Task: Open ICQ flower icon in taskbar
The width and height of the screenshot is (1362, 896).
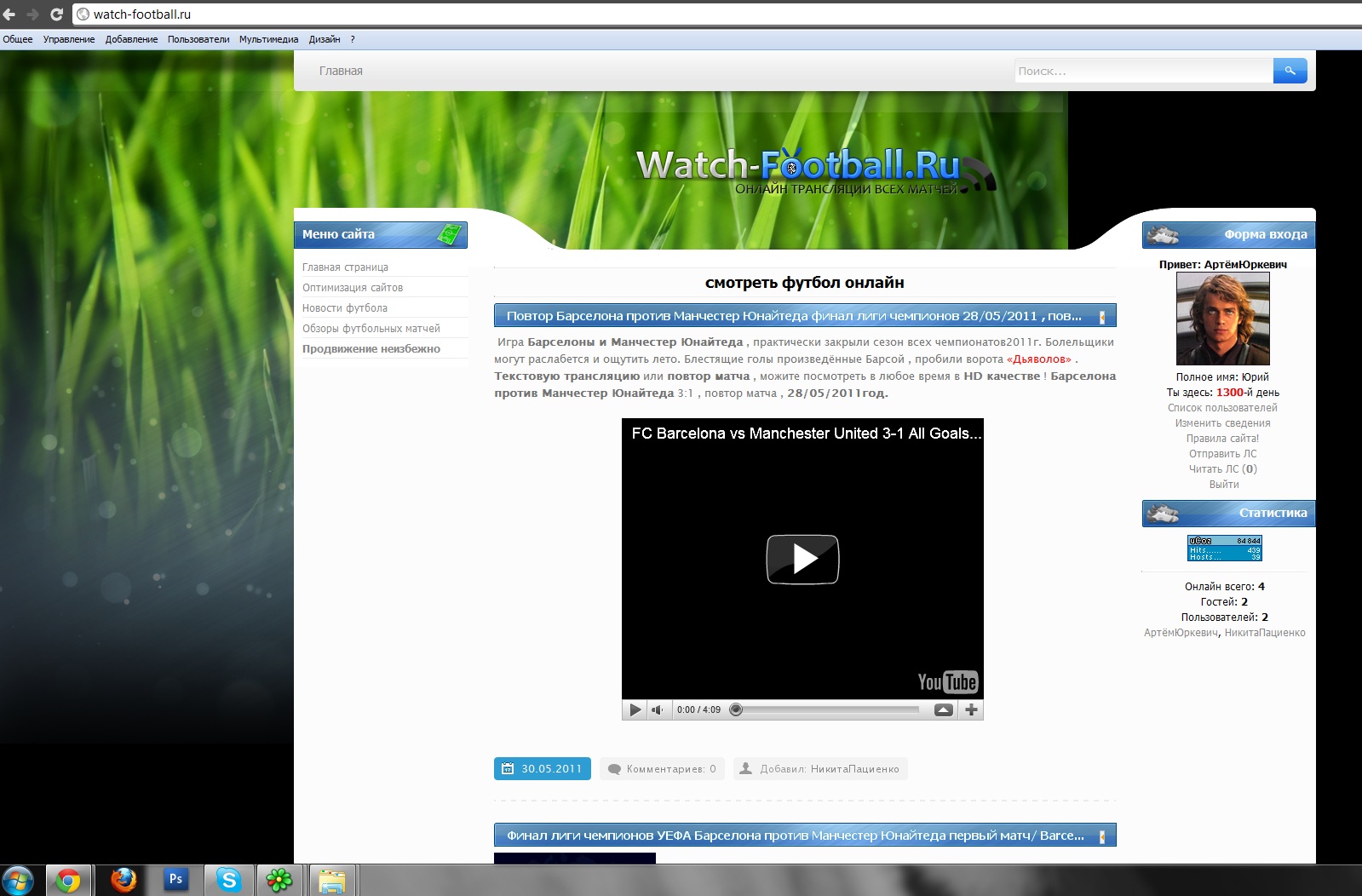Action: point(279,880)
